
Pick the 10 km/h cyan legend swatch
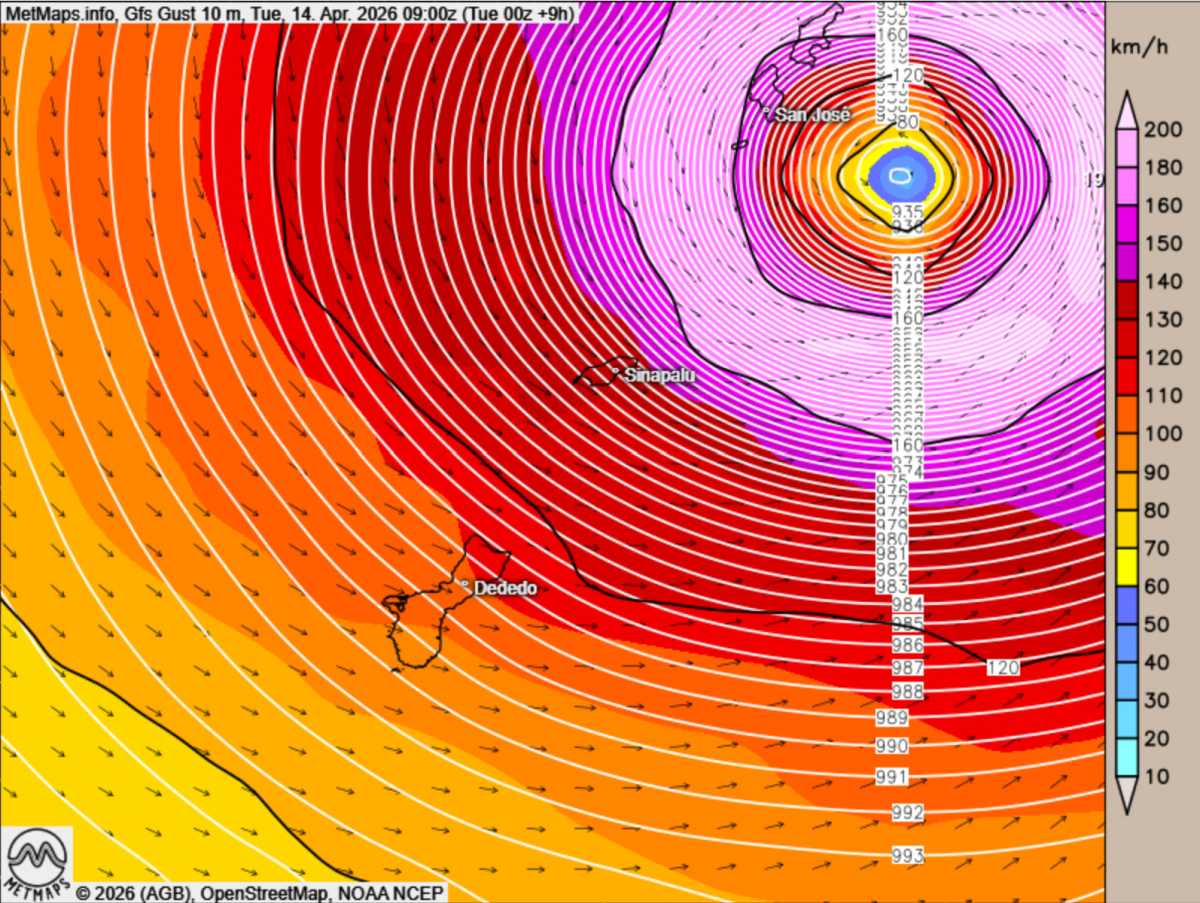1125,758
